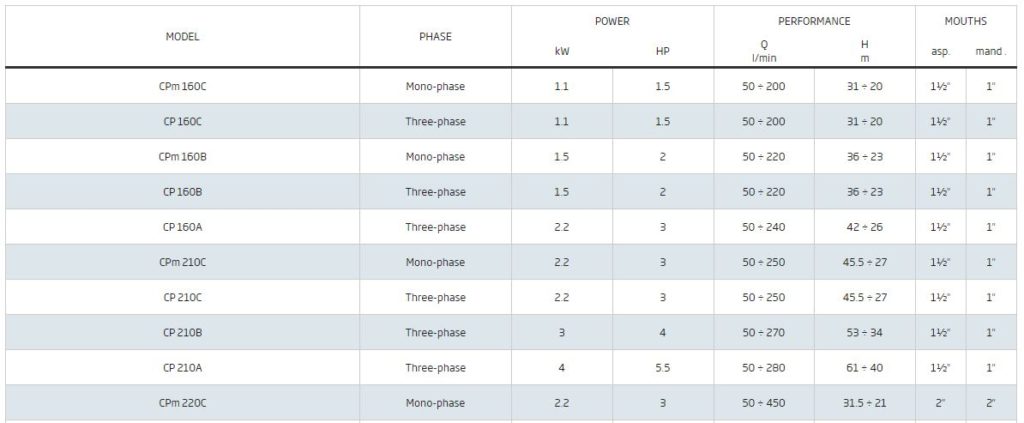Click the CP 210B model name
The width and height of the screenshot is (1024, 423).
pos(182,333)
